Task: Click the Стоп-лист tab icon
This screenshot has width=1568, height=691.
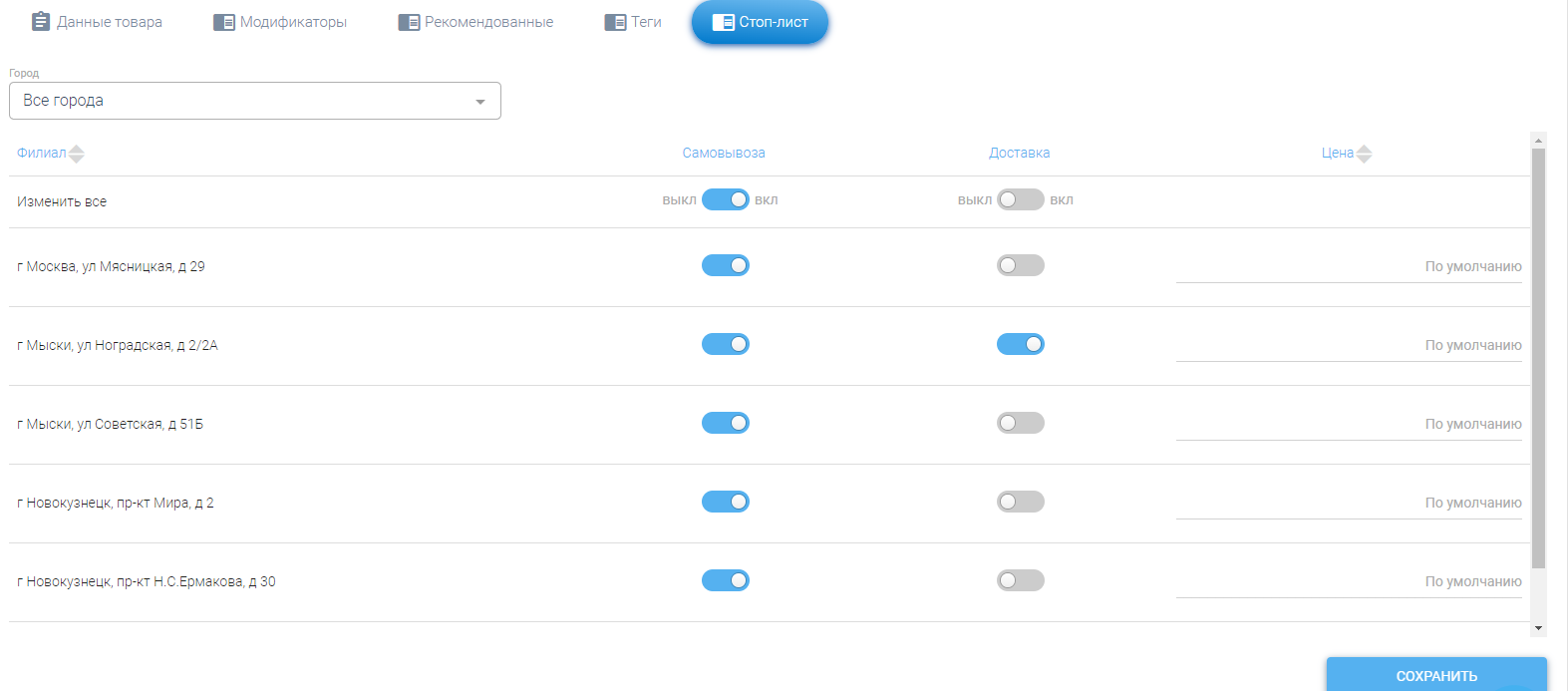Action: click(723, 22)
